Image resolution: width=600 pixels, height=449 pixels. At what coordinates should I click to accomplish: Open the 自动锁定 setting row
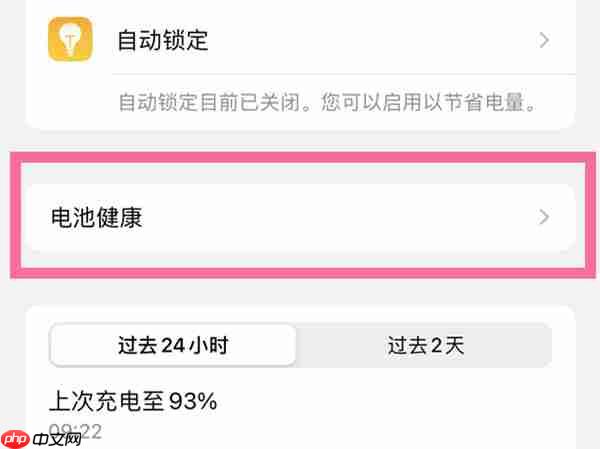point(300,39)
